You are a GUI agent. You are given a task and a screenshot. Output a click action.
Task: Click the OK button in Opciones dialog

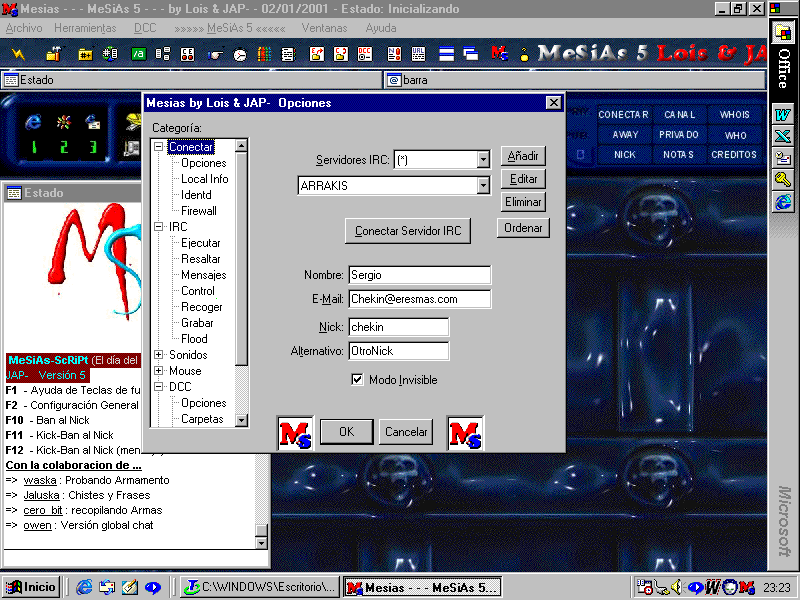click(346, 432)
